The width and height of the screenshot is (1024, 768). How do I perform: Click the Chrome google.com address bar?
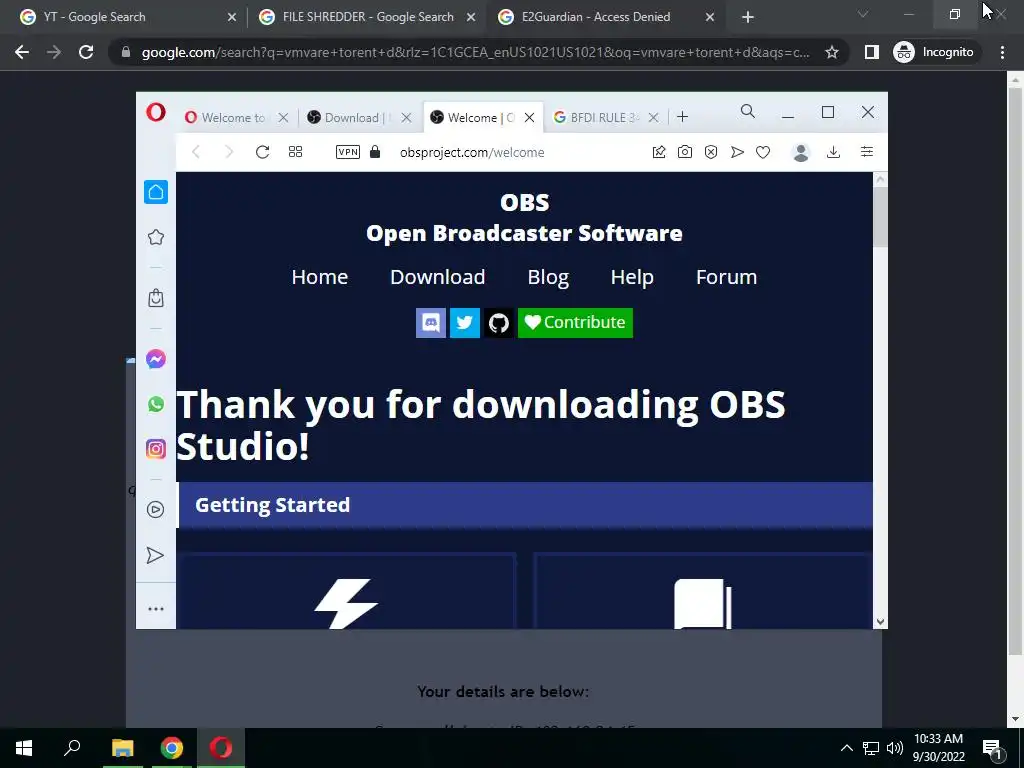475,52
